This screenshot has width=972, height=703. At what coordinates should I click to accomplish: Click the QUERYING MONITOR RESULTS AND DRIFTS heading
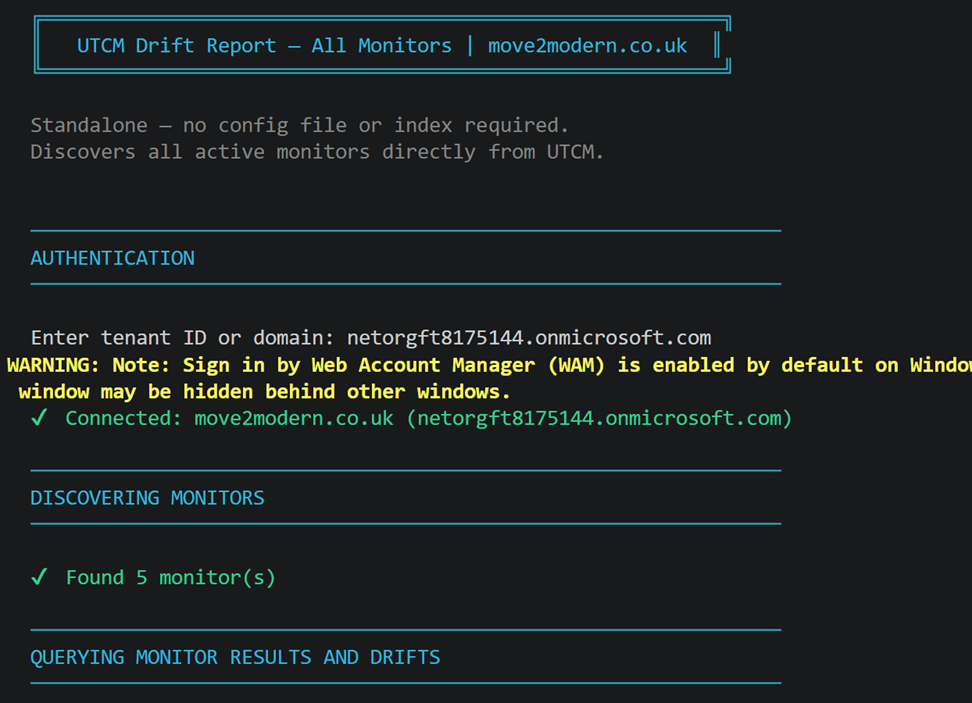[x=235, y=657]
